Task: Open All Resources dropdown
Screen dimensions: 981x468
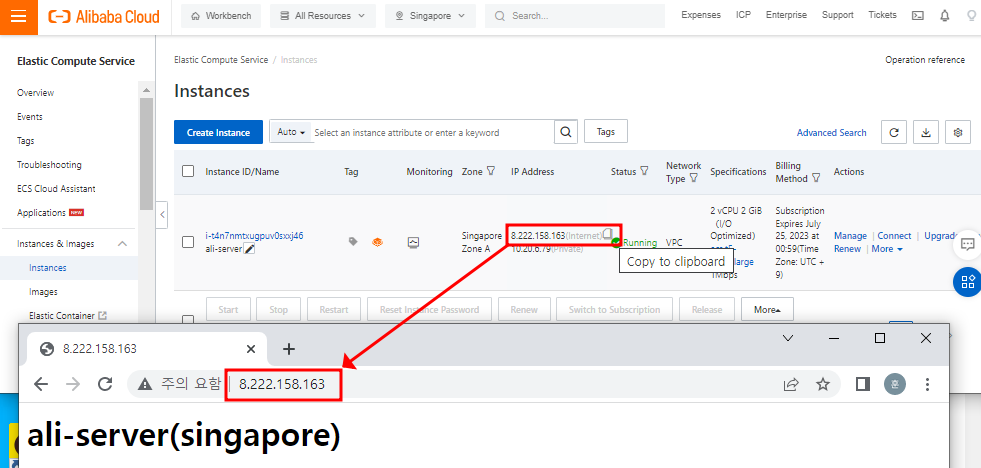Action: [323, 16]
